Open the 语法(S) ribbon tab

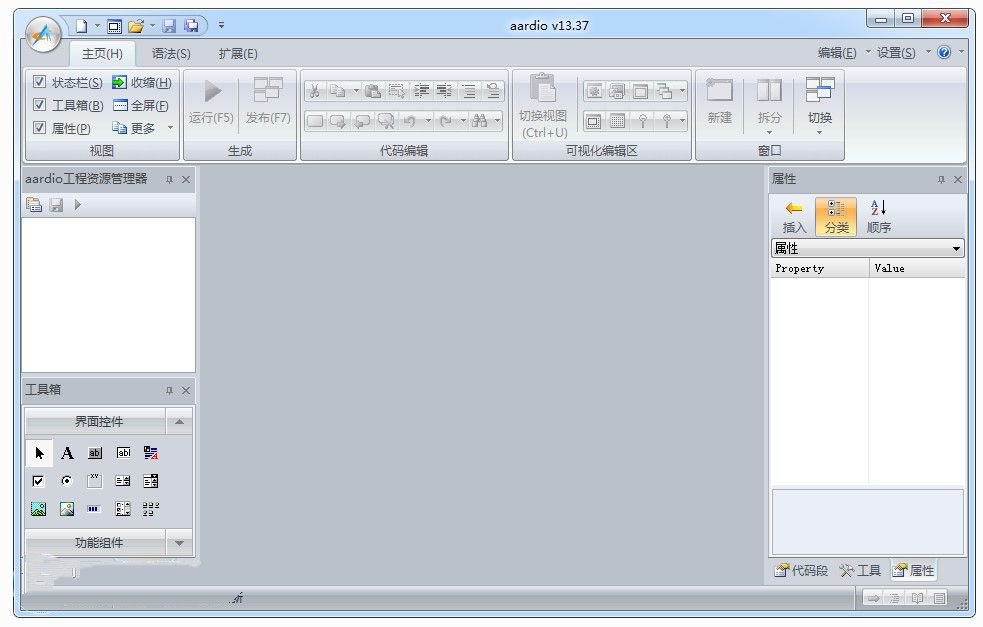click(x=171, y=54)
